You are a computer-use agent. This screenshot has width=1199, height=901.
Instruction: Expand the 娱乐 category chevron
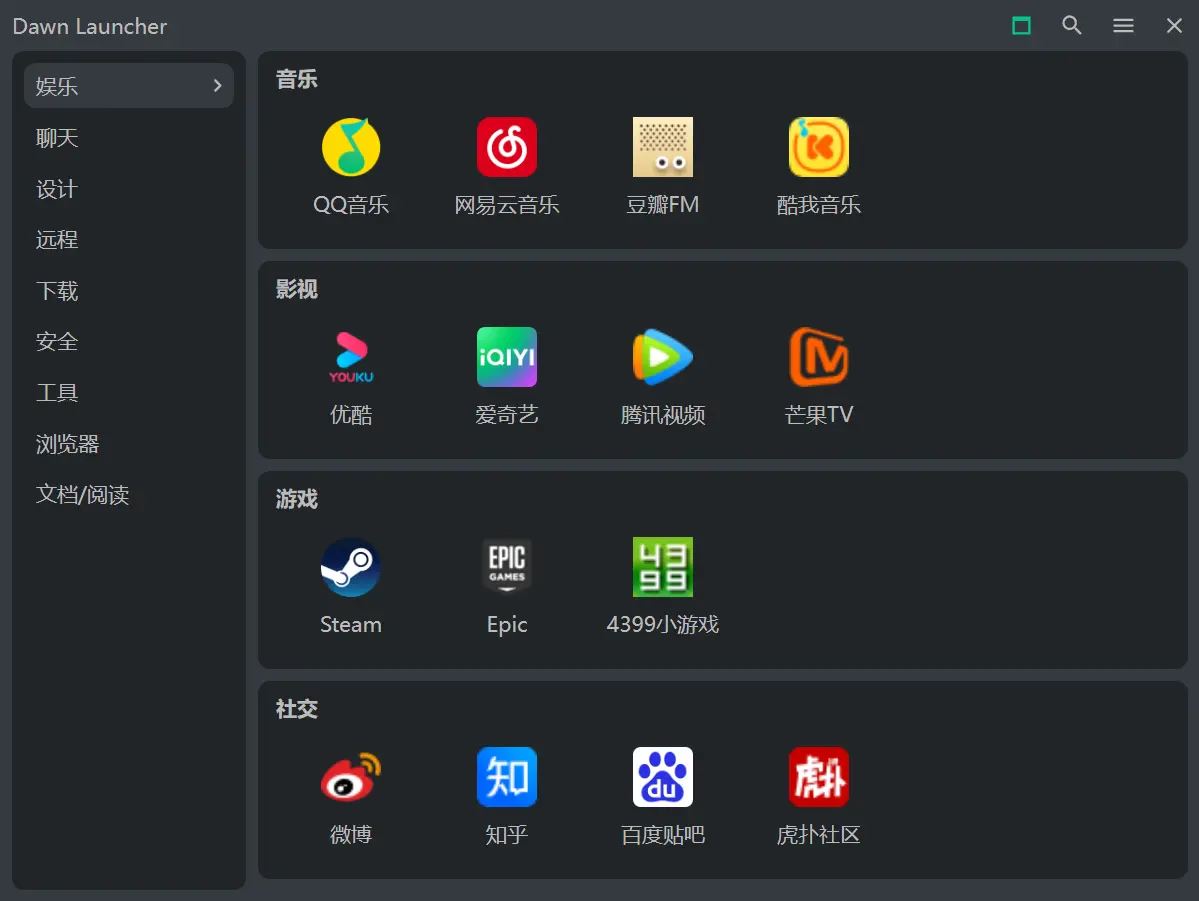tap(216, 86)
